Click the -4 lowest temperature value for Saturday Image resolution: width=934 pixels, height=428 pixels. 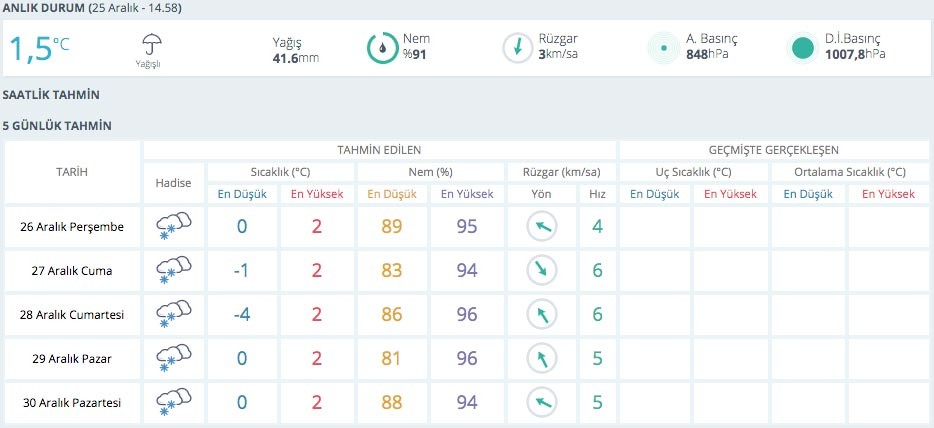pos(242,314)
